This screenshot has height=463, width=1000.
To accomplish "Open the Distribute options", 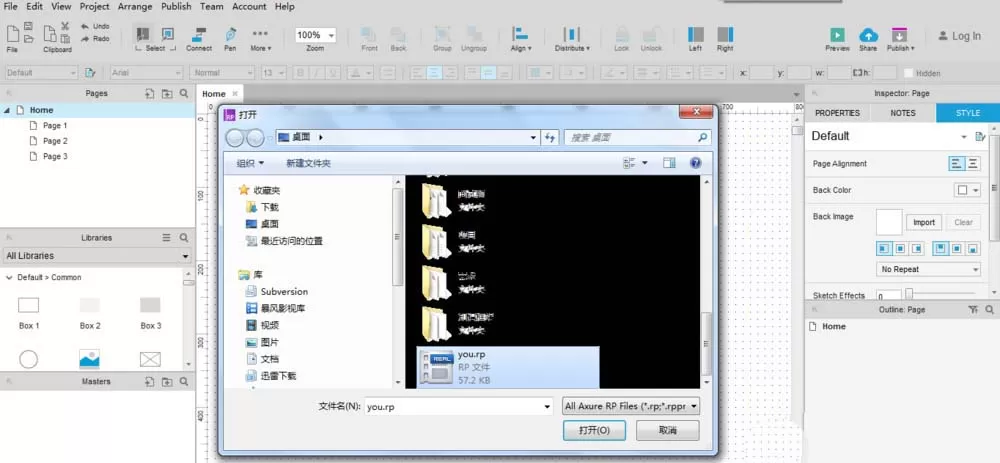I will coord(572,38).
